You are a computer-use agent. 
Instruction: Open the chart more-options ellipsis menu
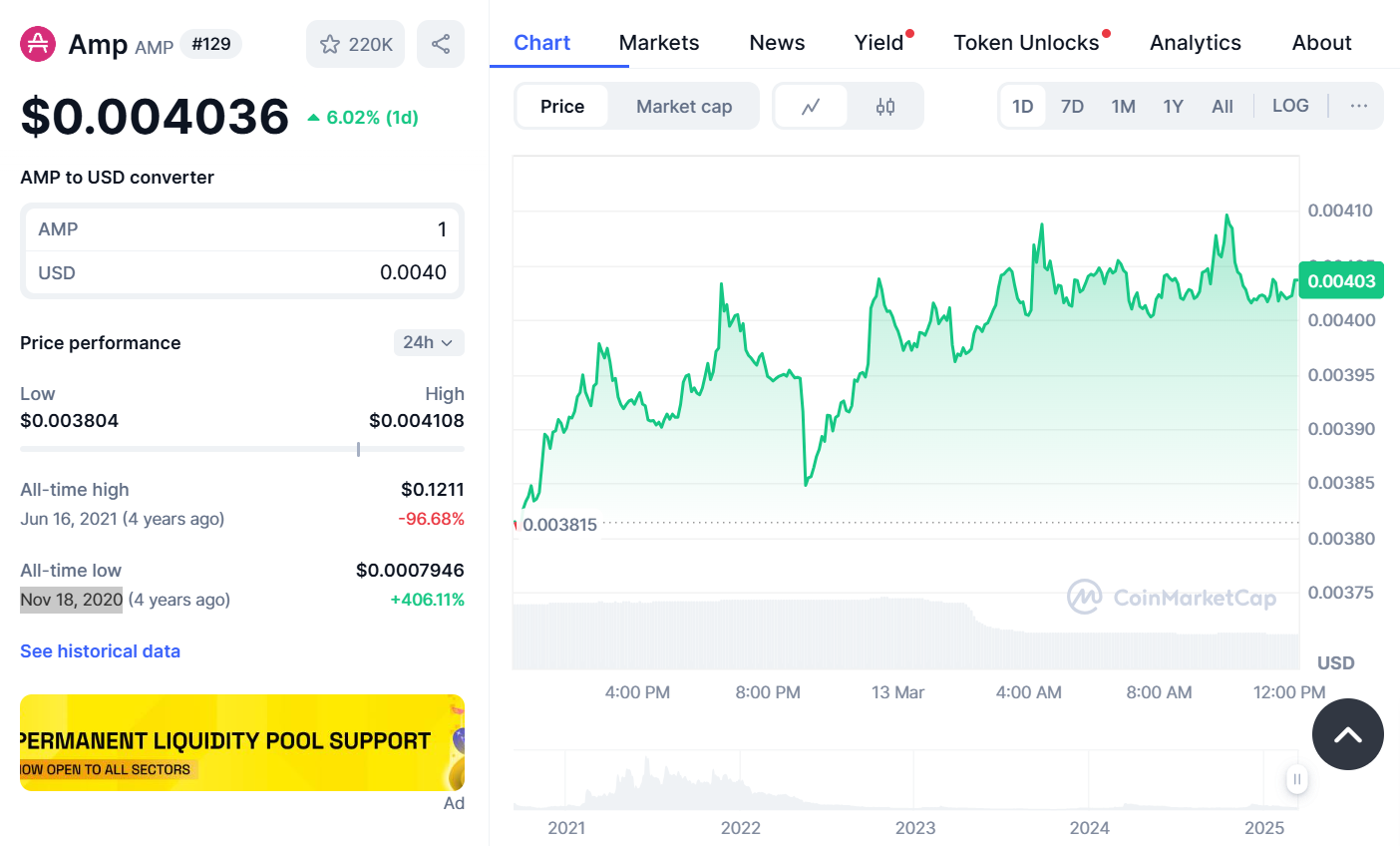click(x=1358, y=105)
